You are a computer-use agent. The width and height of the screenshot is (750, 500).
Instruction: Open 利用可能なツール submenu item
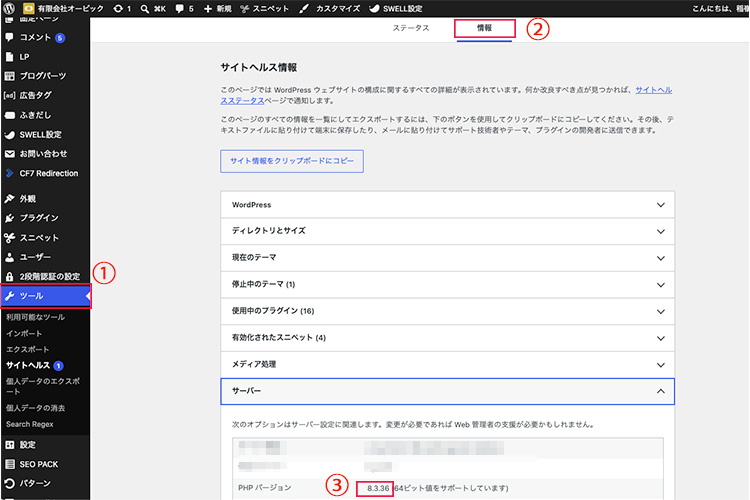(35, 317)
